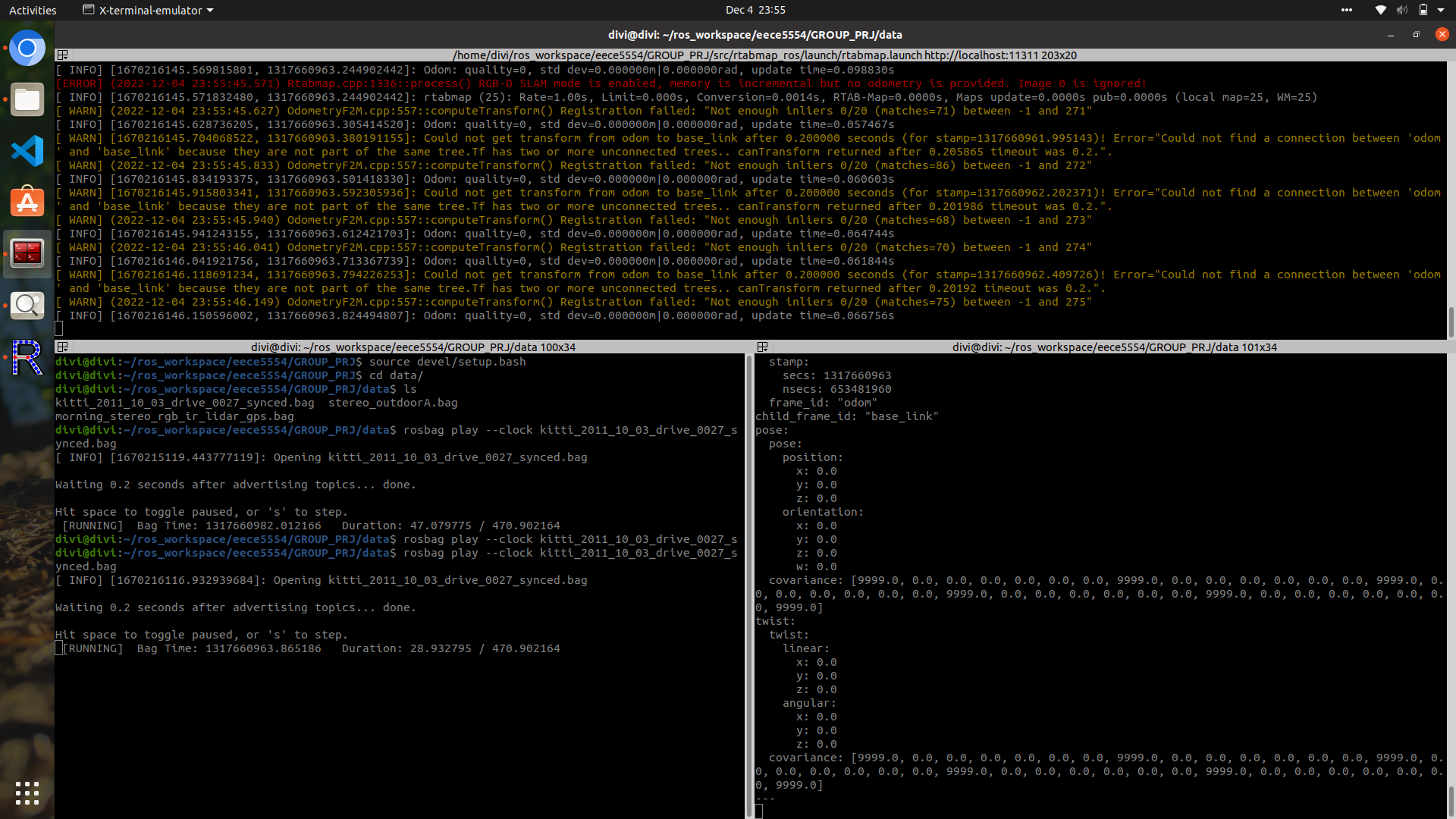
Task: Select the Terminator terminal dock icon
Action: pyautogui.click(x=27, y=253)
